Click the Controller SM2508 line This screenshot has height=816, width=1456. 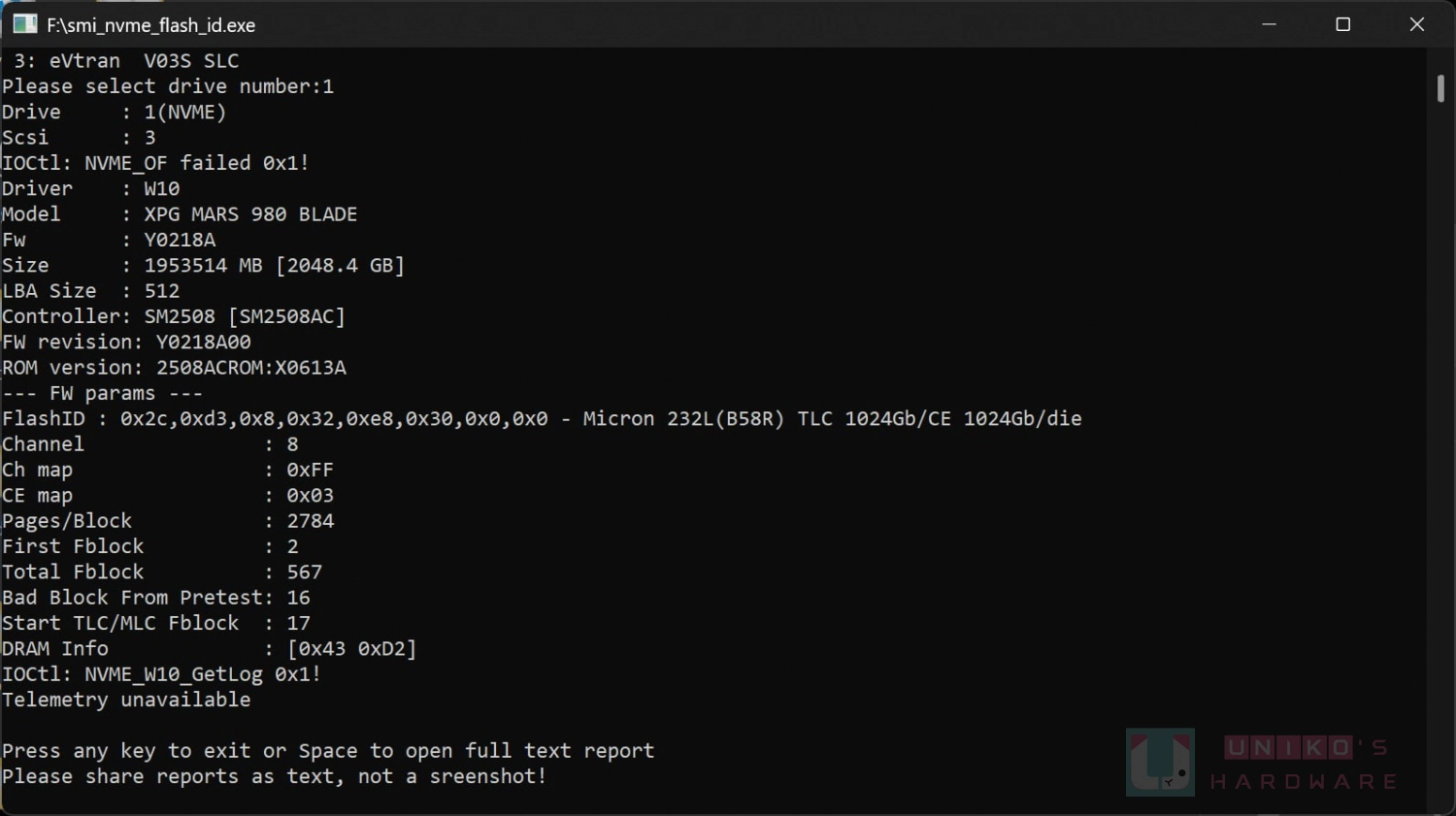pos(174,316)
